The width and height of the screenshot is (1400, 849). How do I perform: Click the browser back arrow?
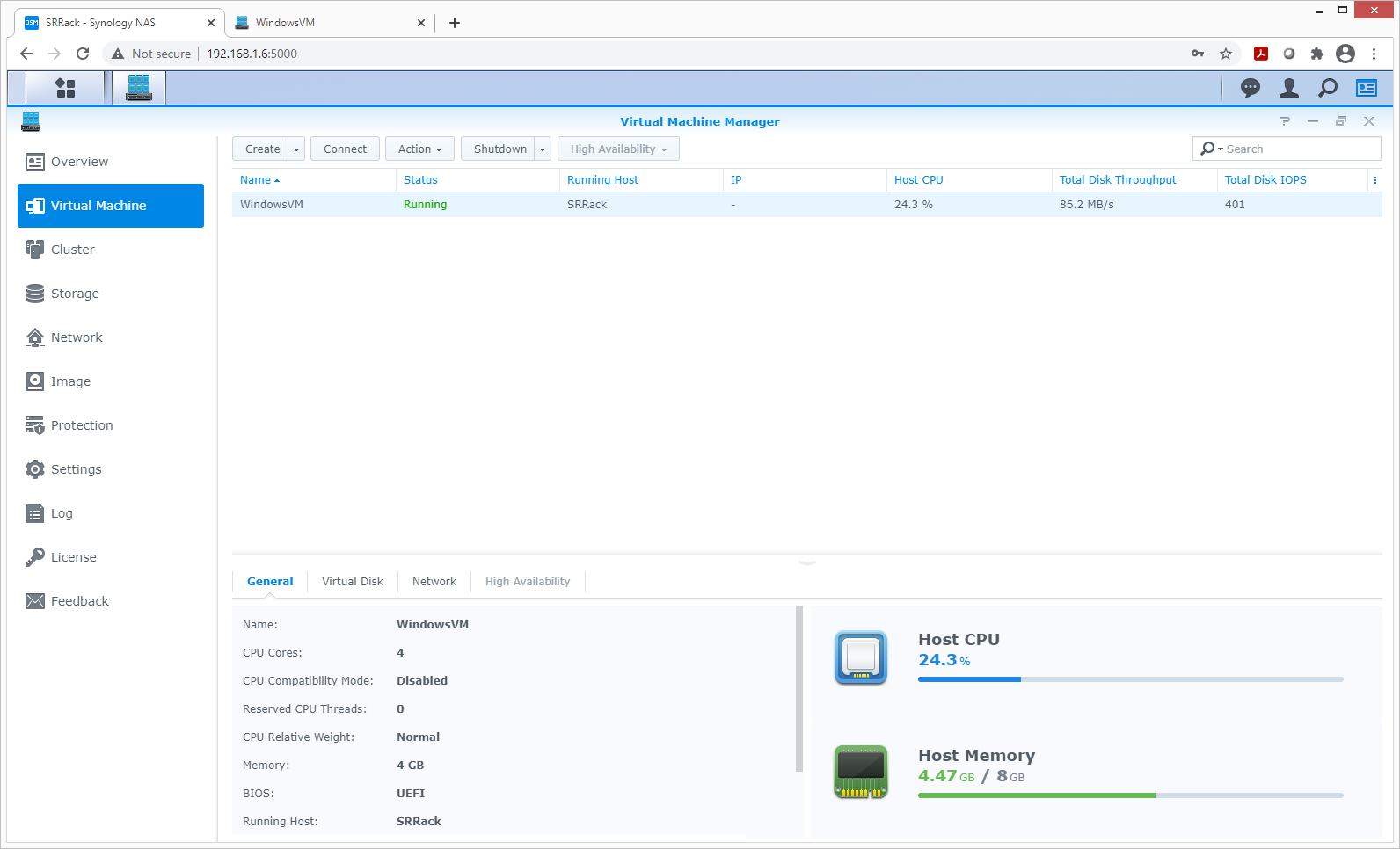[x=26, y=54]
